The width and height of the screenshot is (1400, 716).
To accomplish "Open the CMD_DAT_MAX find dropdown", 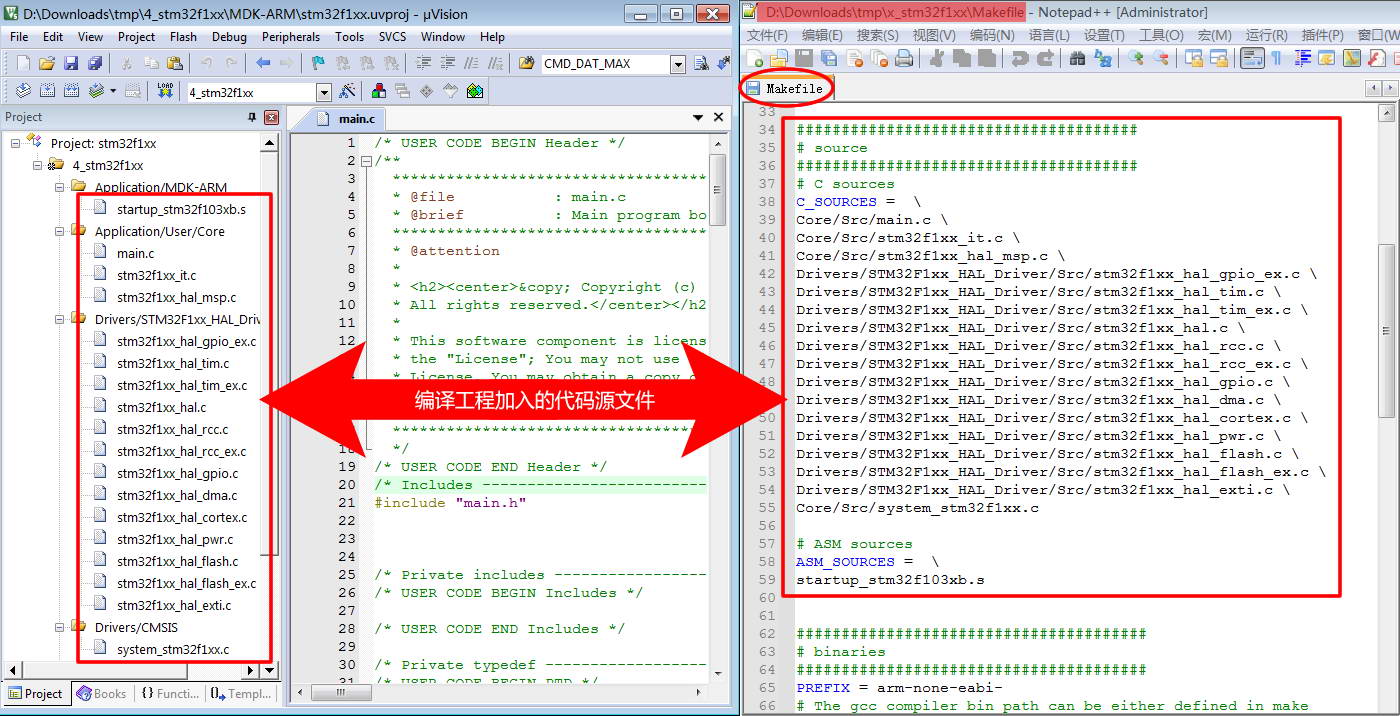I will [x=677, y=64].
